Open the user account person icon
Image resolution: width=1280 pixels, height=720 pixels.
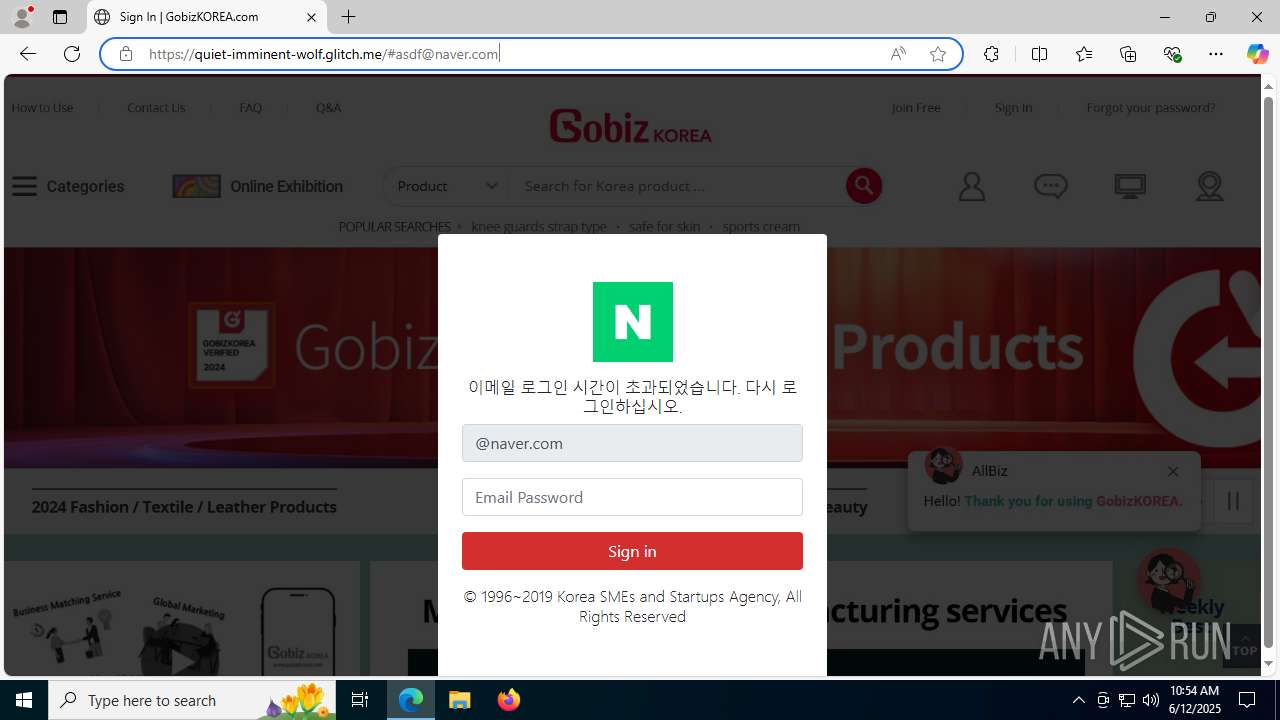(971, 186)
